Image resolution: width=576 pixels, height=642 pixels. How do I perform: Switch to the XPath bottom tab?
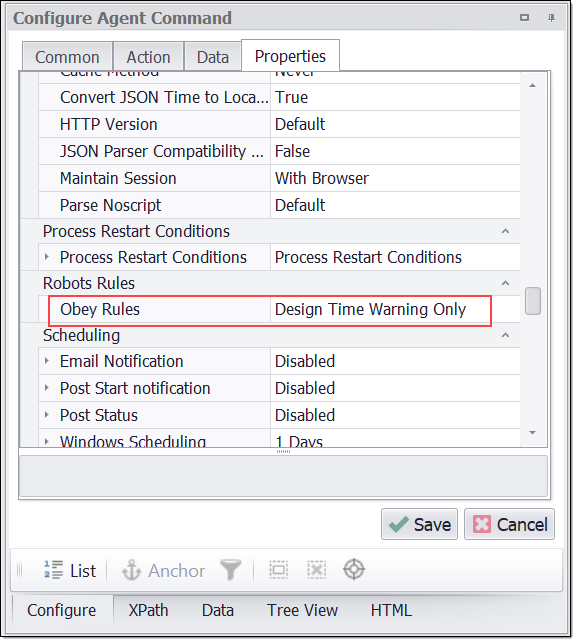[x=148, y=610]
